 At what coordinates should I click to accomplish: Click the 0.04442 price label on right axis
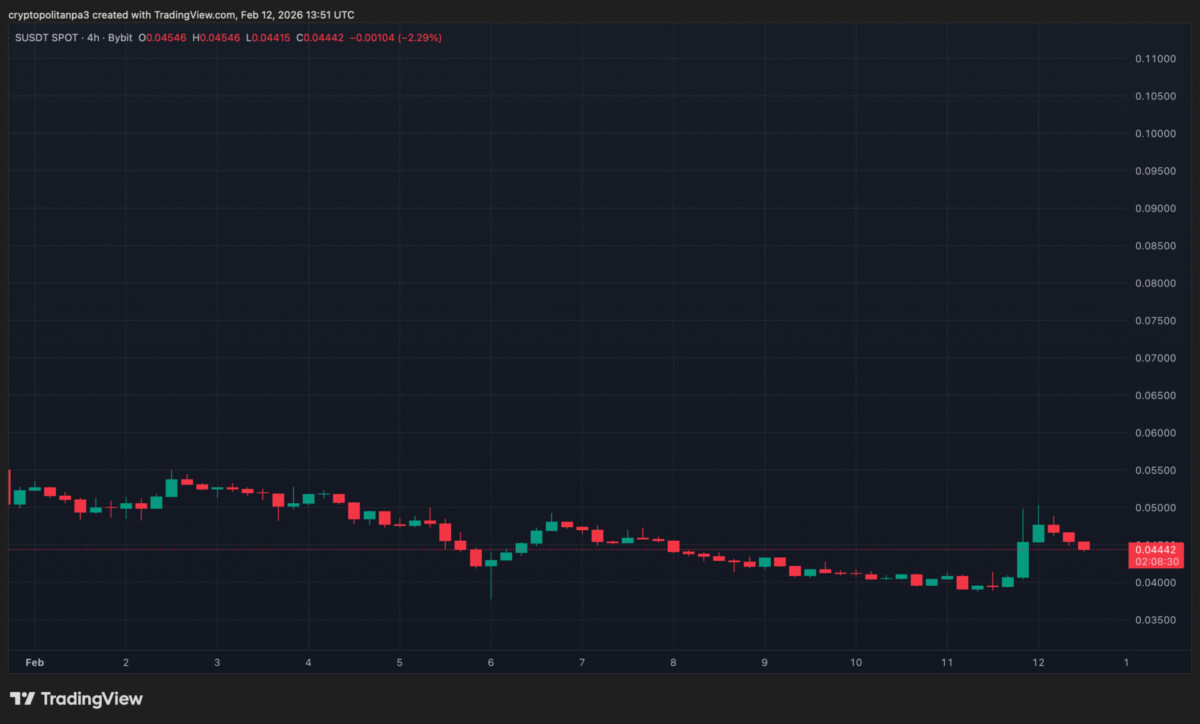1157,549
